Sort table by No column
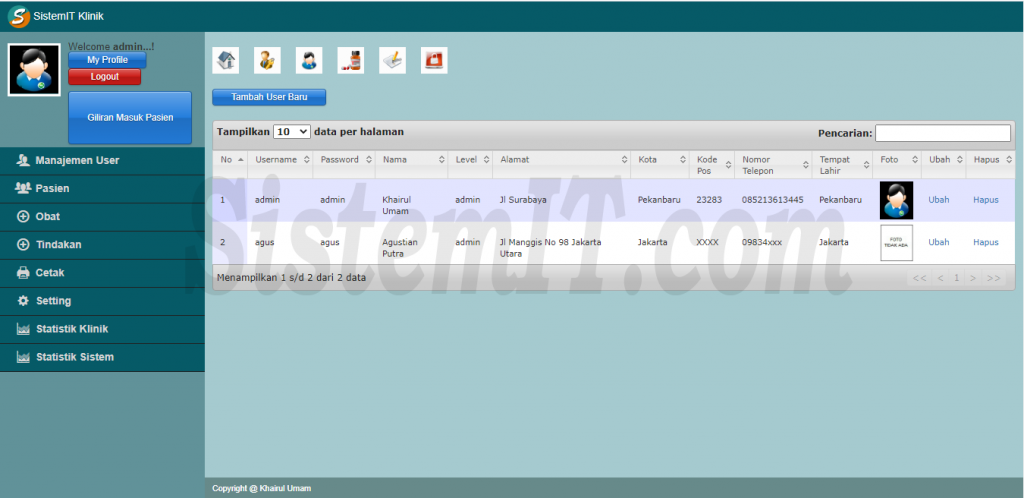 tap(231, 164)
